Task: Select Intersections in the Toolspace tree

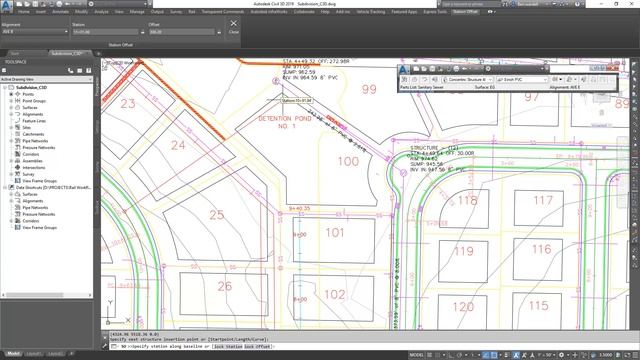Action: [x=33, y=168]
